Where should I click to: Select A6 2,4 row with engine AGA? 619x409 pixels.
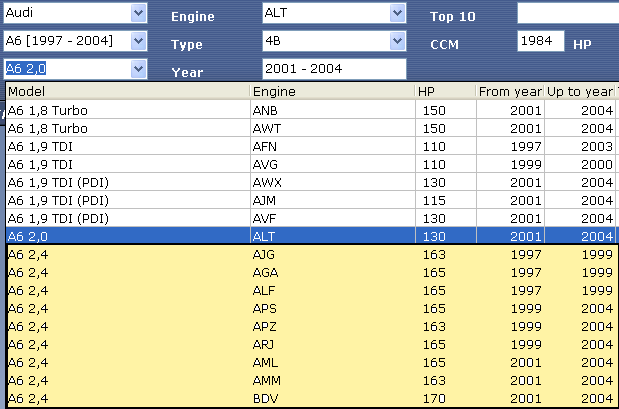click(313, 272)
